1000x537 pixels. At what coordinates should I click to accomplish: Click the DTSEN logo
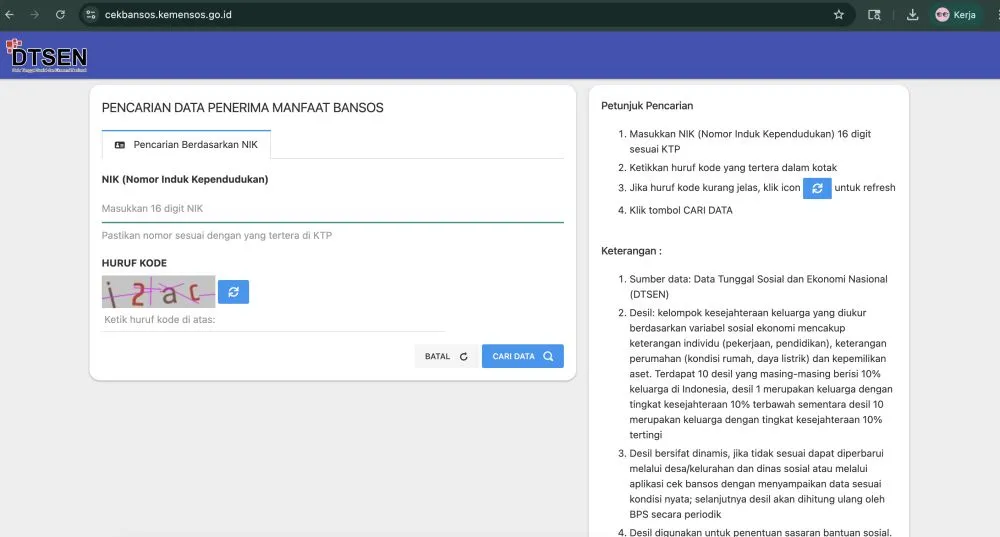(47, 56)
